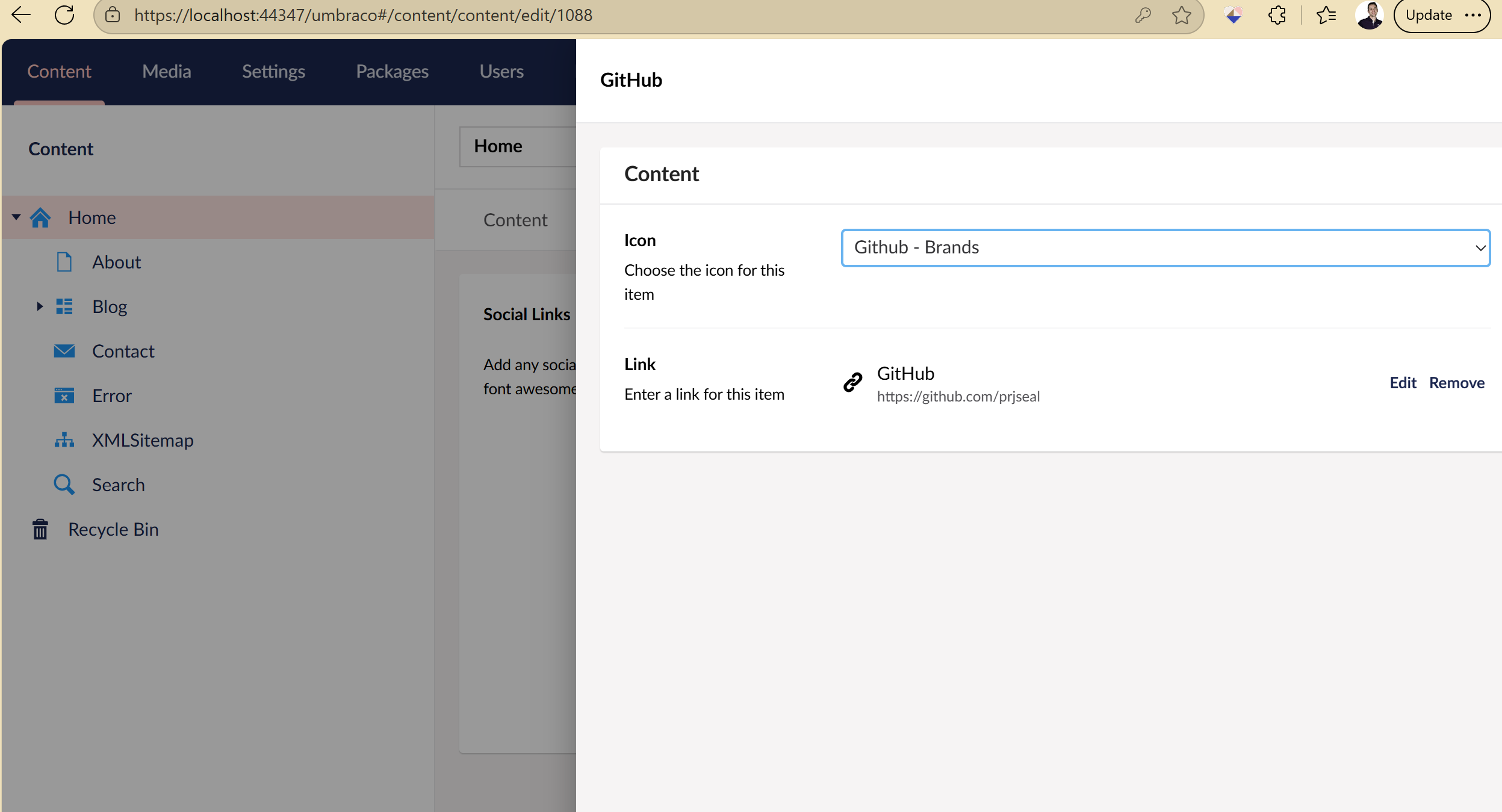Remove the GitHub link
This screenshot has height=812, width=1502.
1456,383
